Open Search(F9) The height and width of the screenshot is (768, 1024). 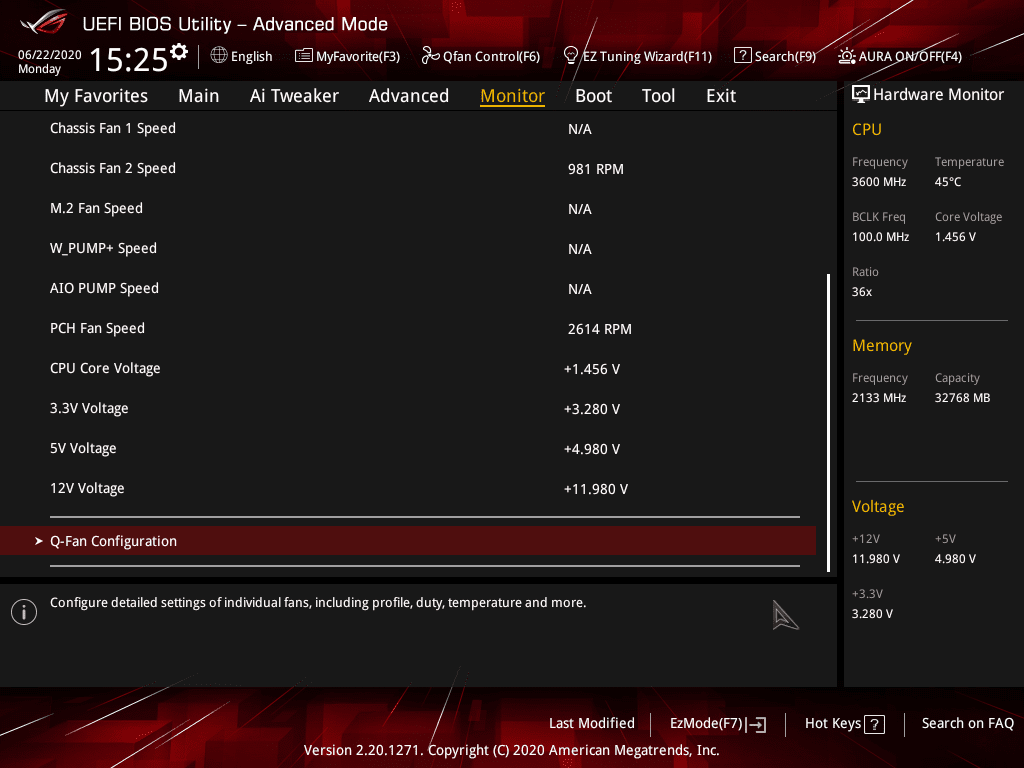pyautogui.click(x=775, y=56)
